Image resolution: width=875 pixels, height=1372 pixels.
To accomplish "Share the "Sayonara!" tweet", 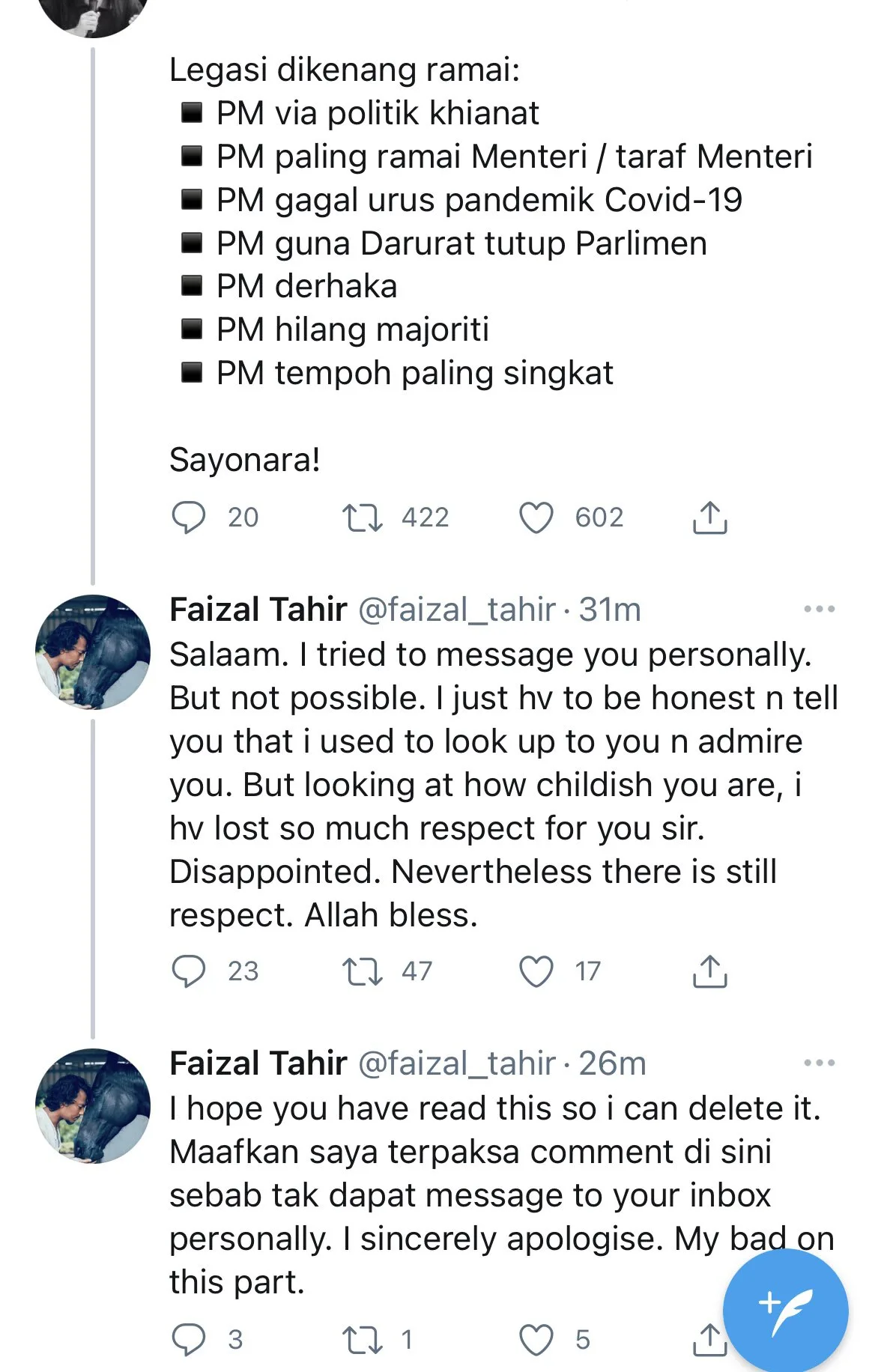I will (x=709, y=517).
